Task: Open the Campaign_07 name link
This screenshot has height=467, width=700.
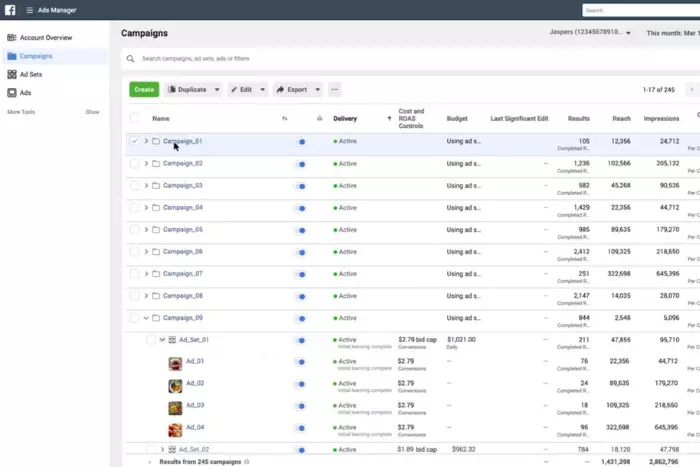Action: coord(183,274)
